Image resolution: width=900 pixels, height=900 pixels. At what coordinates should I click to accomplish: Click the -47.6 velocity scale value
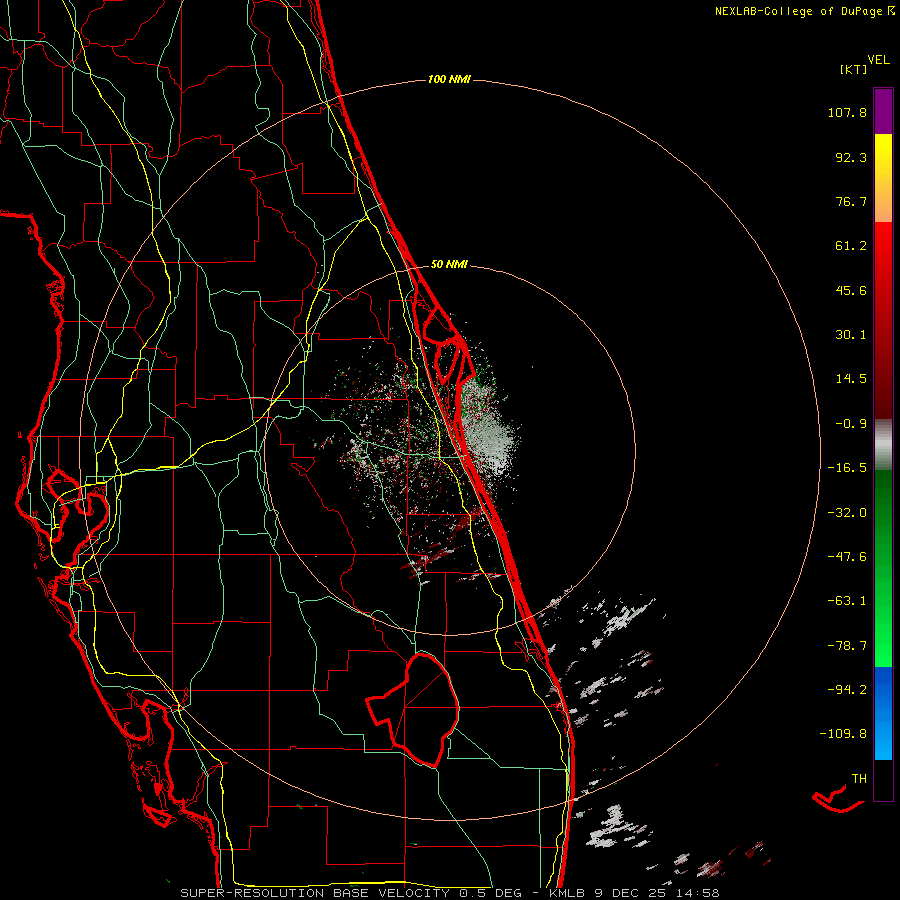pyautogui.click(x=847, y=557)
